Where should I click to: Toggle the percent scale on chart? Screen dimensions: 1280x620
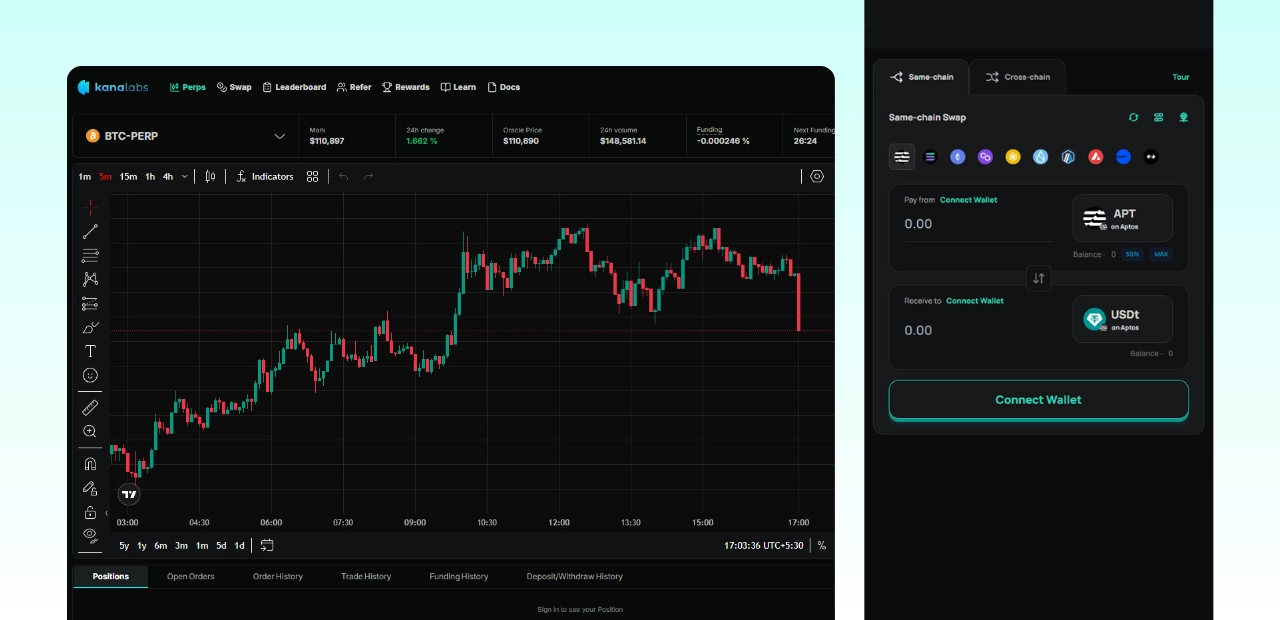(x=822, y=545)
